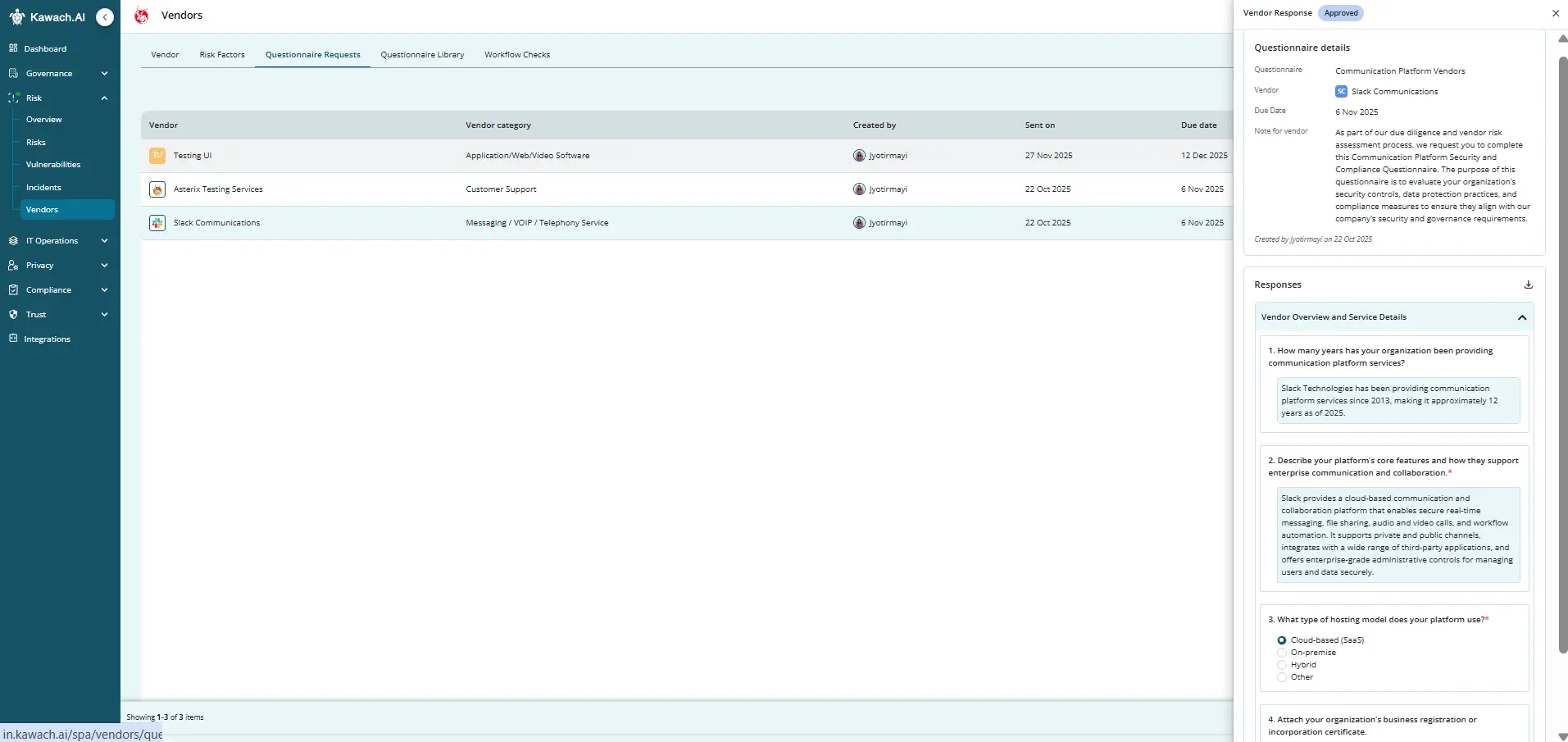Select the On-premise radio option
1568x742 pixels.
point(1282,653)
